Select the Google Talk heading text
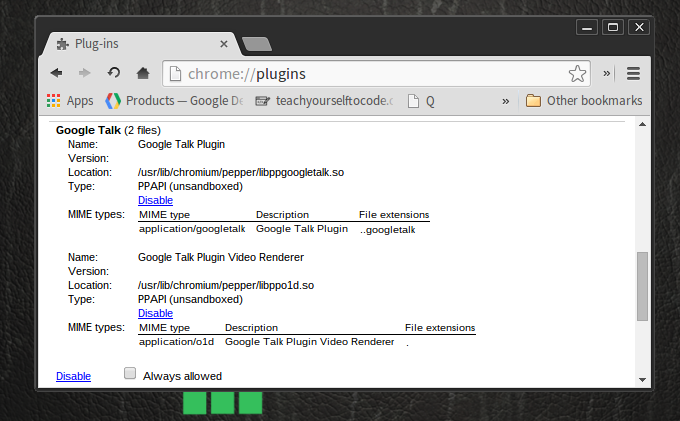The image size is (680, 421). coord(88,130)
